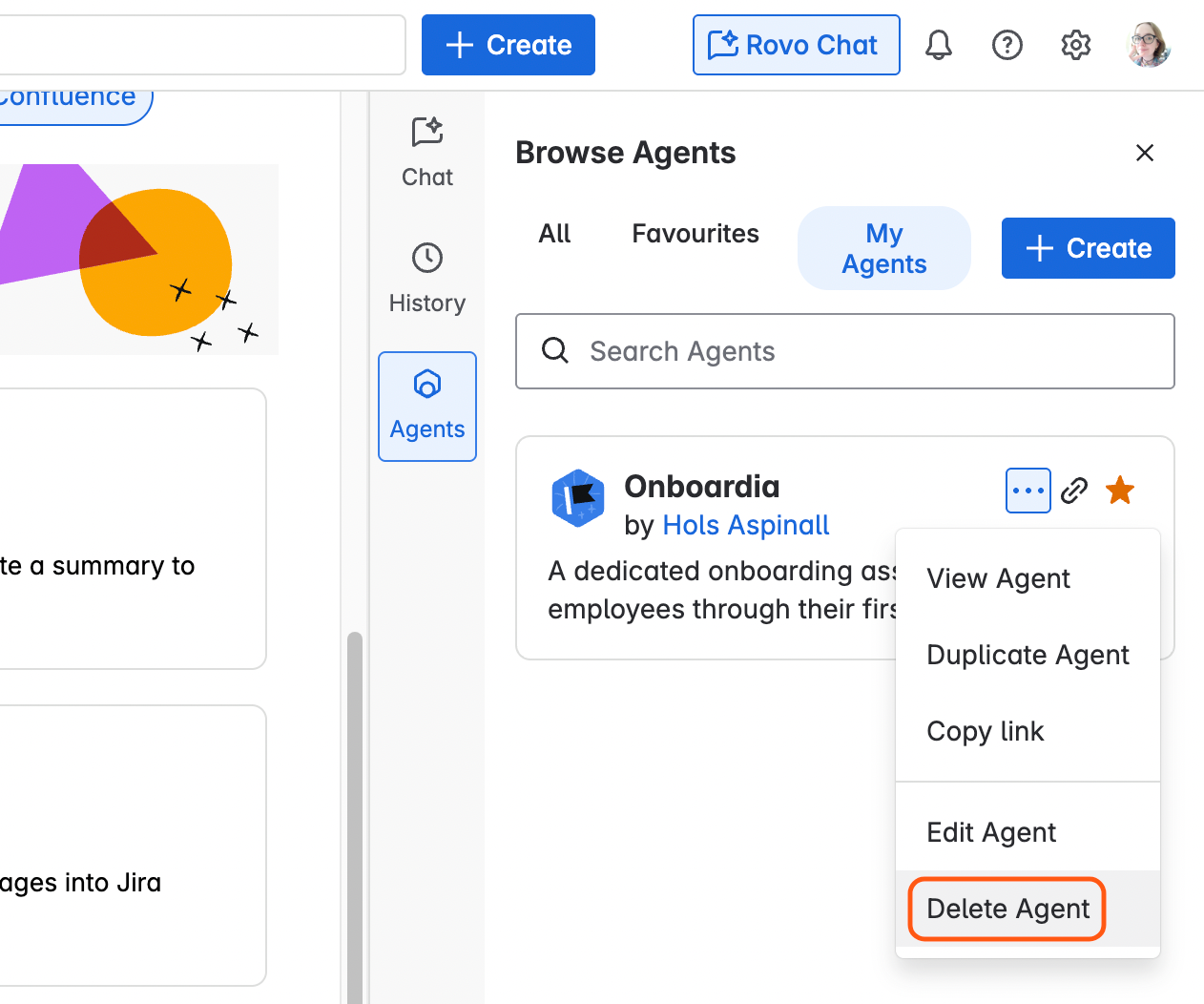Viewport: 1204px width, 1004px height.
Task: Open the settings gear
Action: click(1075, 45)
